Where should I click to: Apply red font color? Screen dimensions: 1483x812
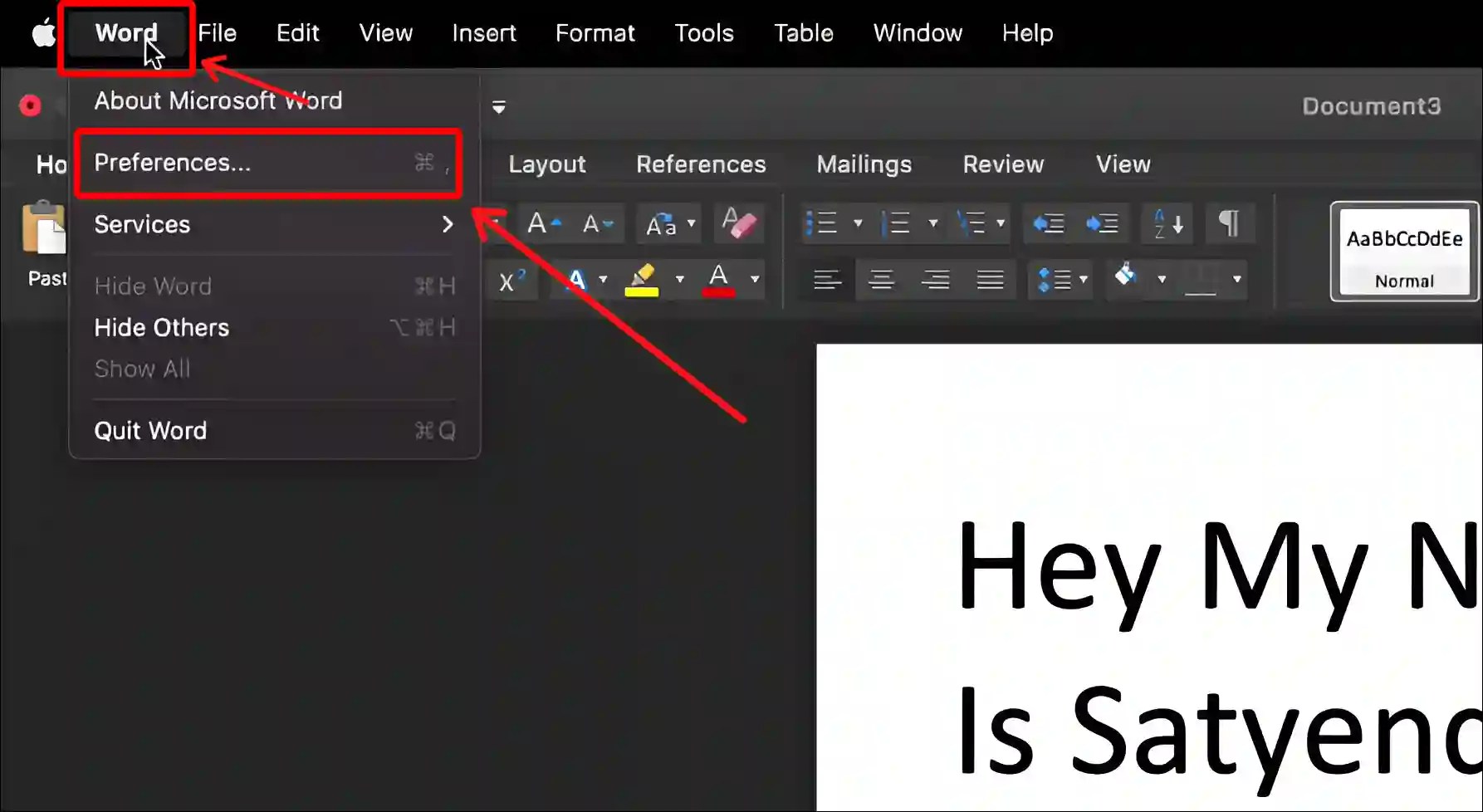coord(718,280)
